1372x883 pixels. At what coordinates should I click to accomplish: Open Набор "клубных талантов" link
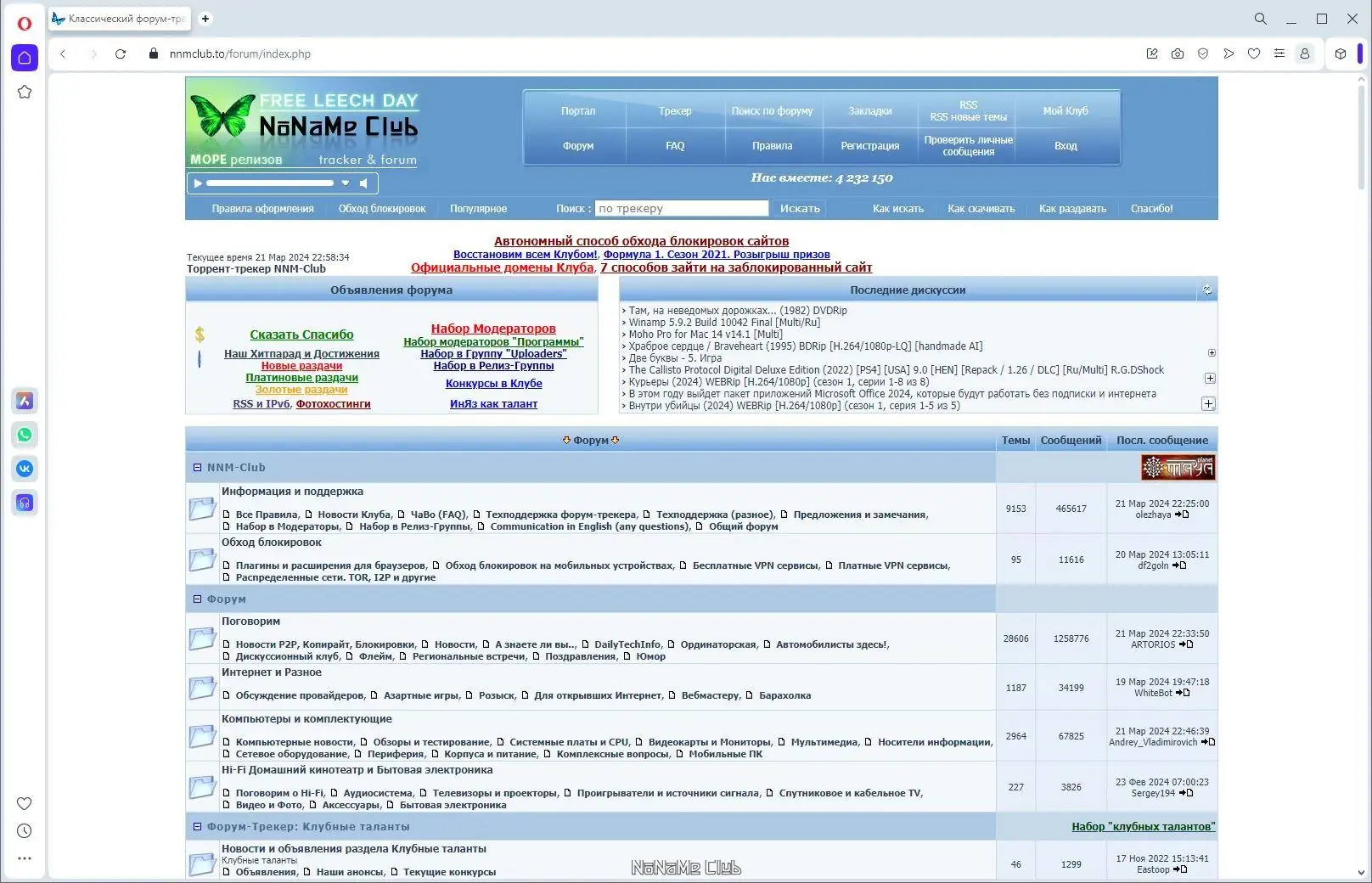(x=1143, y=826)
